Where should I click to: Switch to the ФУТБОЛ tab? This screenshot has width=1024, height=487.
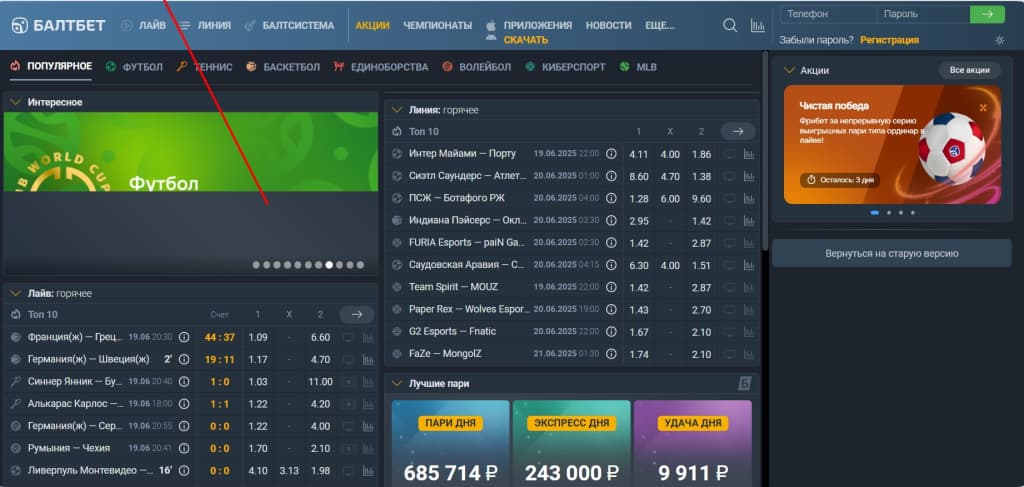click(x=135, y=67)
